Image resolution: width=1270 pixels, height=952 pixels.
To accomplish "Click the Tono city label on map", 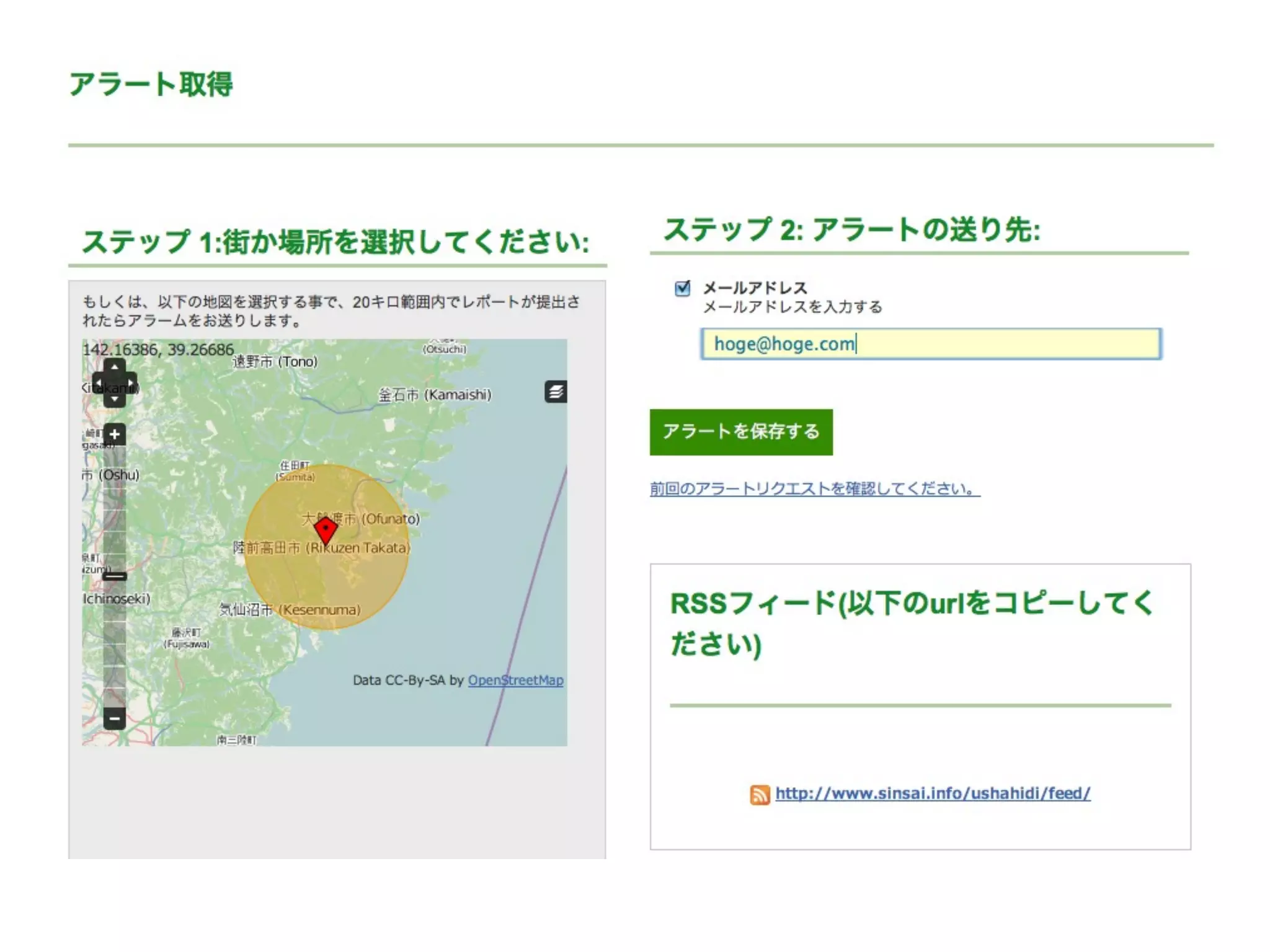I will [275, 361].
